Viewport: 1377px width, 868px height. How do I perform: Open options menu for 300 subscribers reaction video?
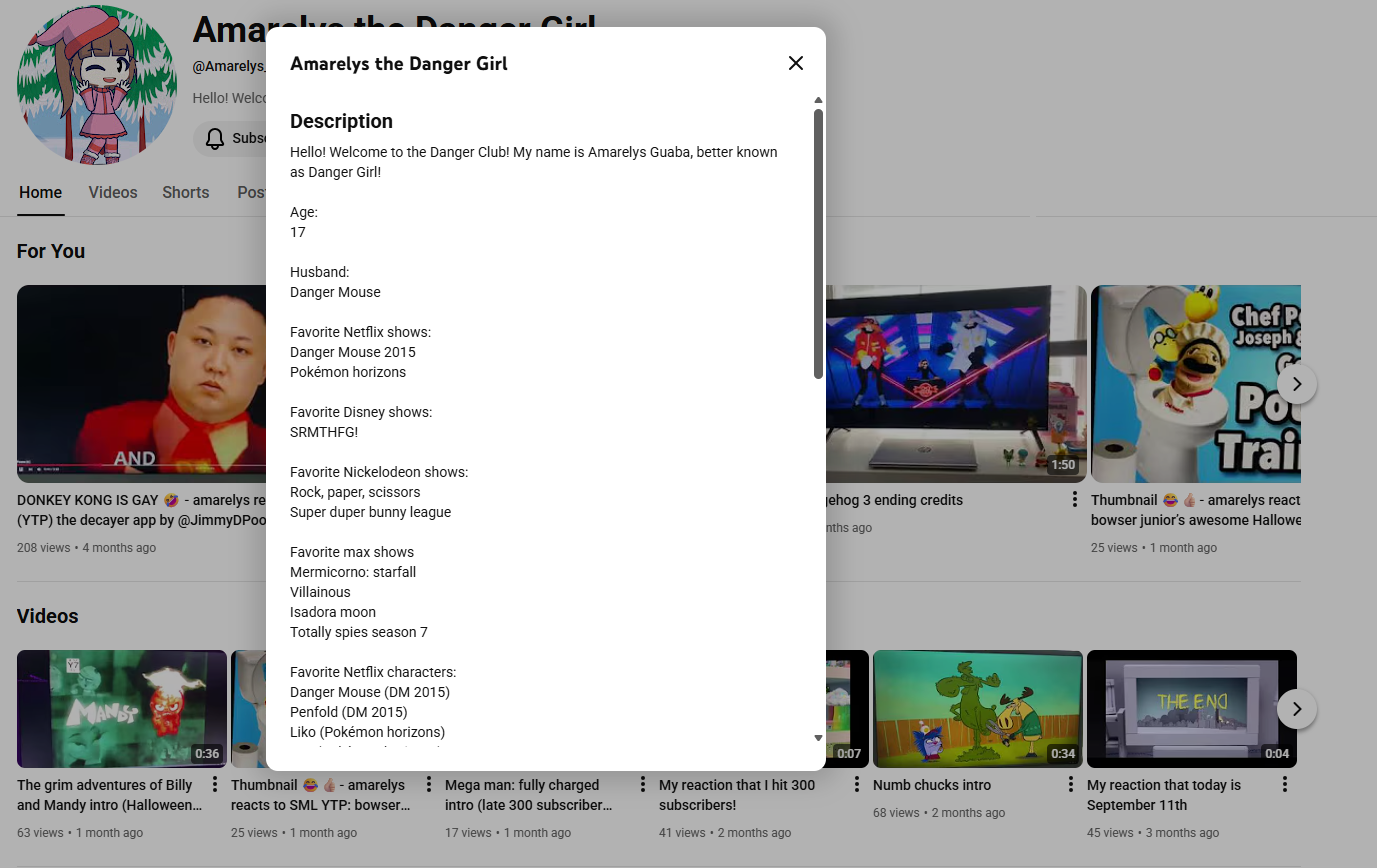[857, 784]
